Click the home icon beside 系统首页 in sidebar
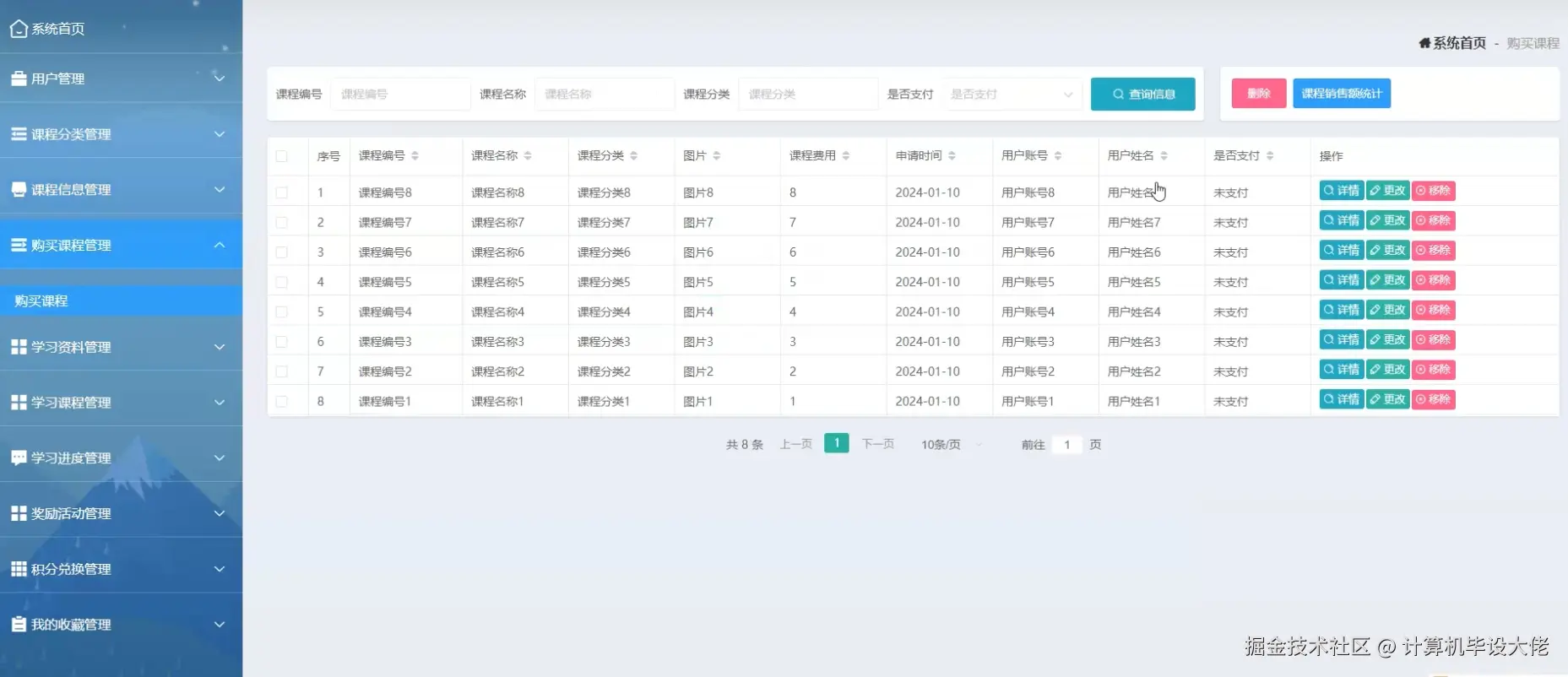 pyautogui.click(x=19, y=29)
